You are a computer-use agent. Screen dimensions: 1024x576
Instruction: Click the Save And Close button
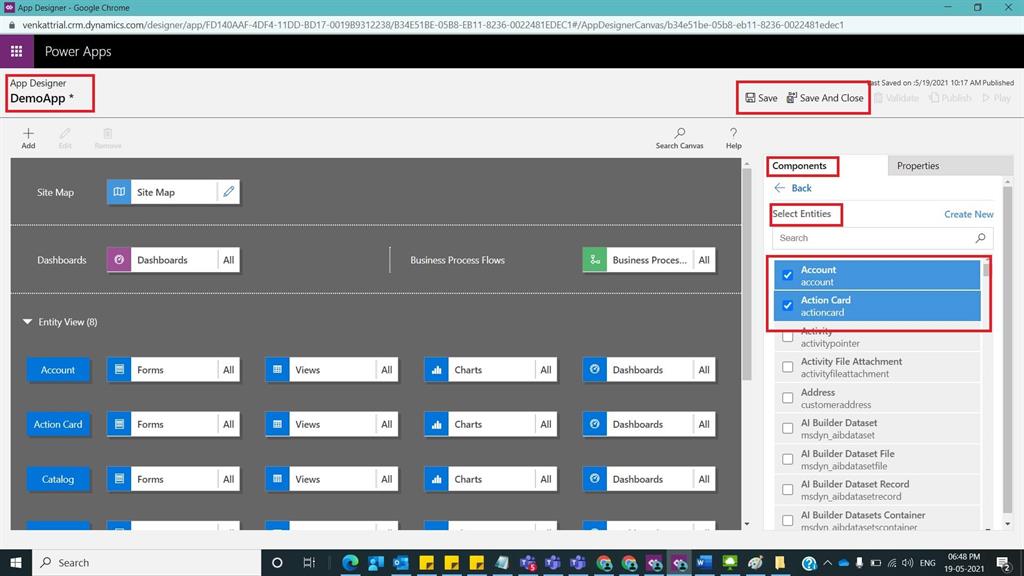pyautogui.click(x=824, y=97)
